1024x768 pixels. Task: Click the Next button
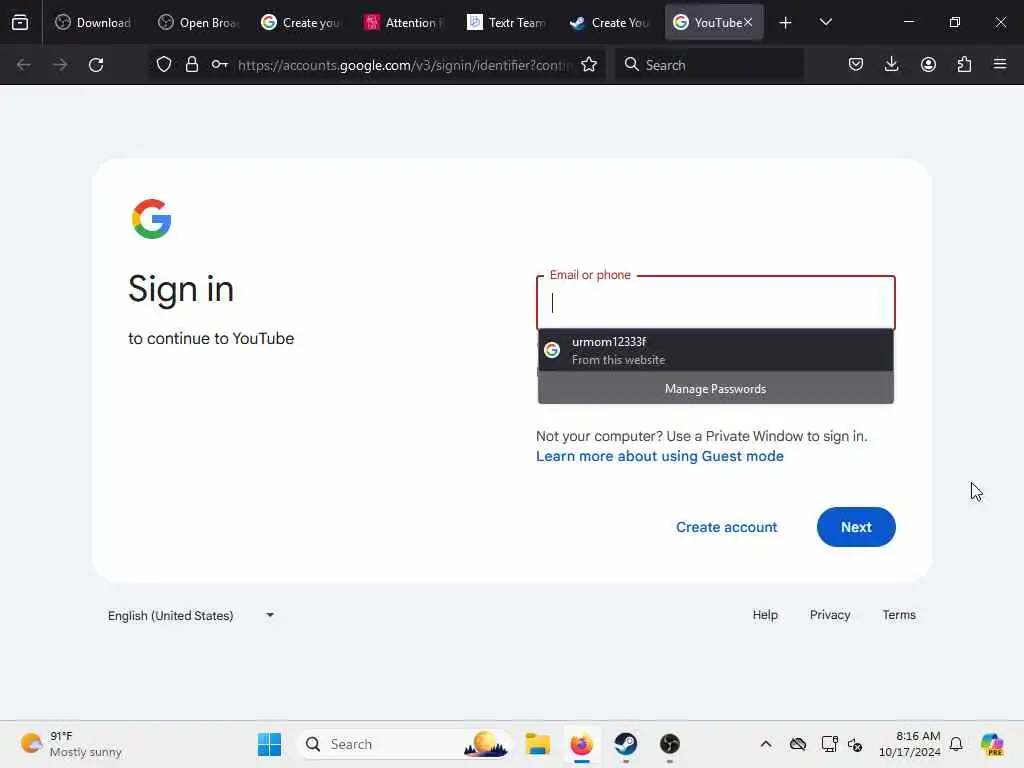[856, 527]
